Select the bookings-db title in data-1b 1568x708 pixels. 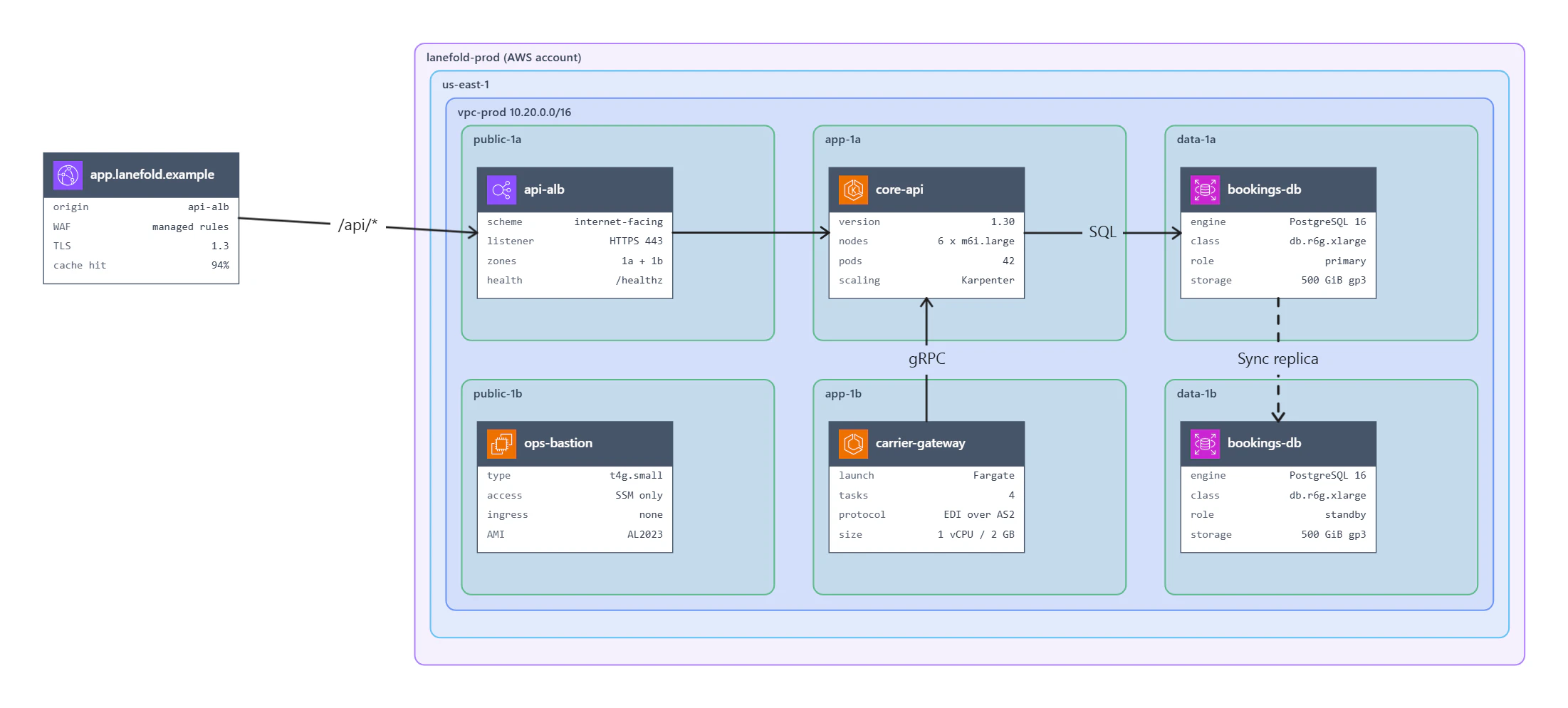coord(1264,443)
